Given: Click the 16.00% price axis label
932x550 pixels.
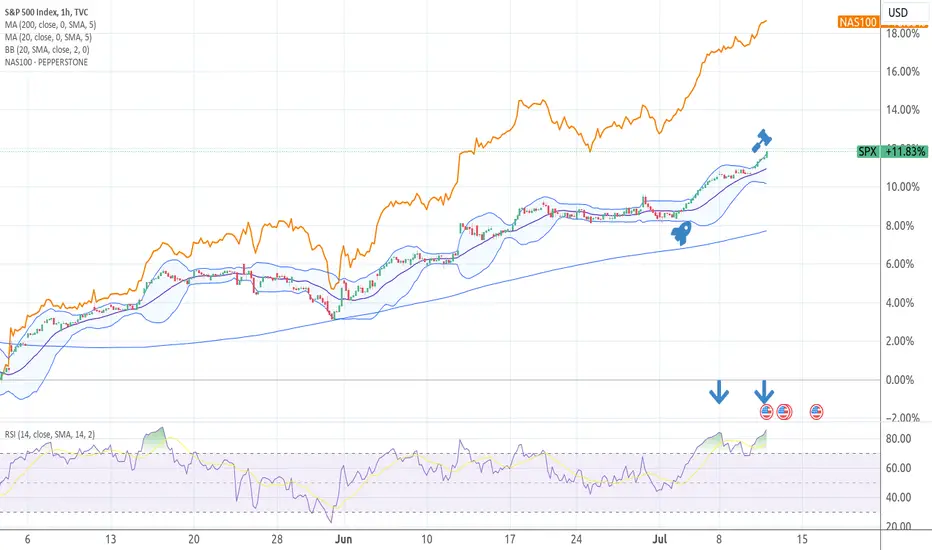Looking at the screenshot, I should tap(902, 71).
